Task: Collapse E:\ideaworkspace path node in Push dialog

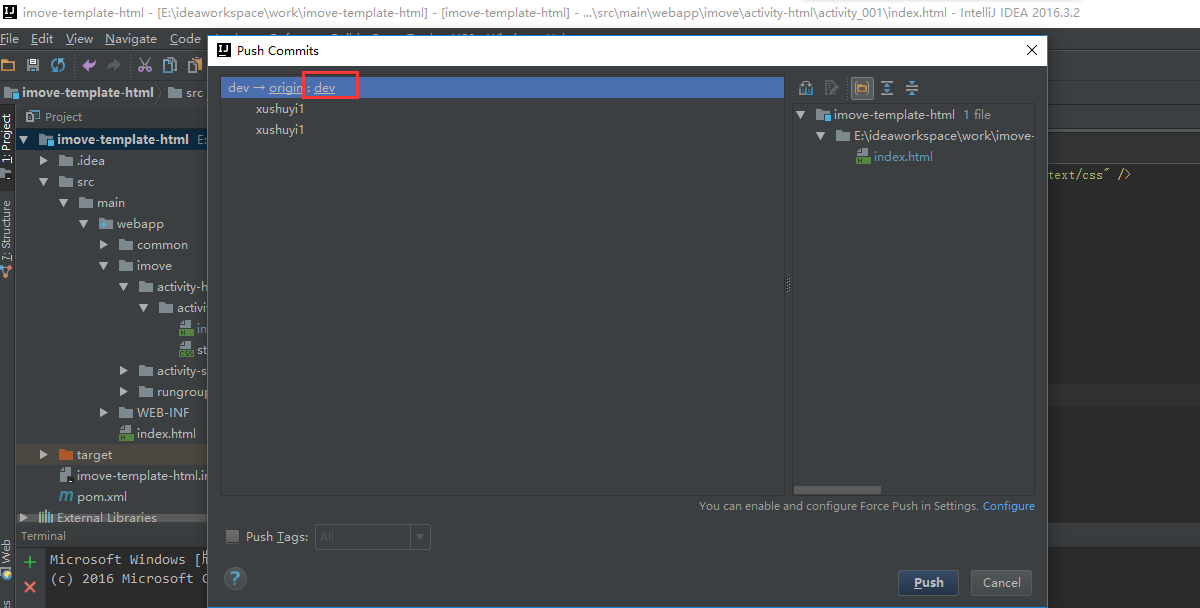Action: 821,136
